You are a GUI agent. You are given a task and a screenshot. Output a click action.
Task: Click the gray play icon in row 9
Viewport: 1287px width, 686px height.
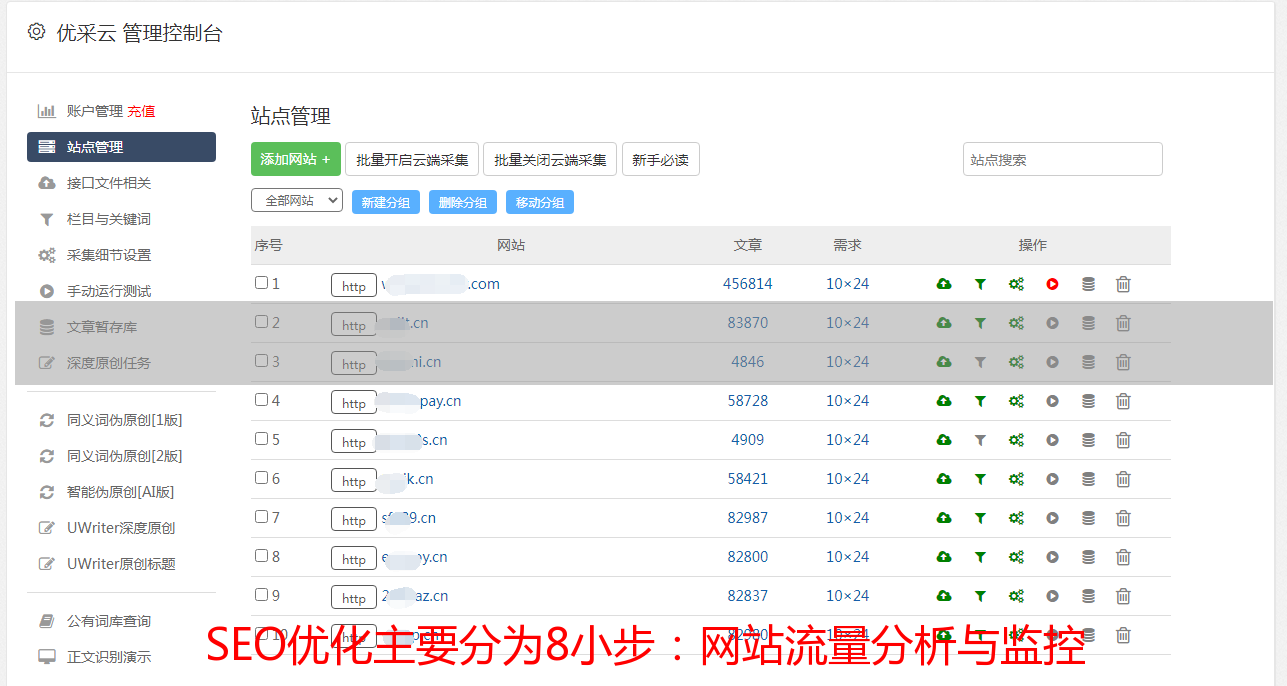[1052, 596]
